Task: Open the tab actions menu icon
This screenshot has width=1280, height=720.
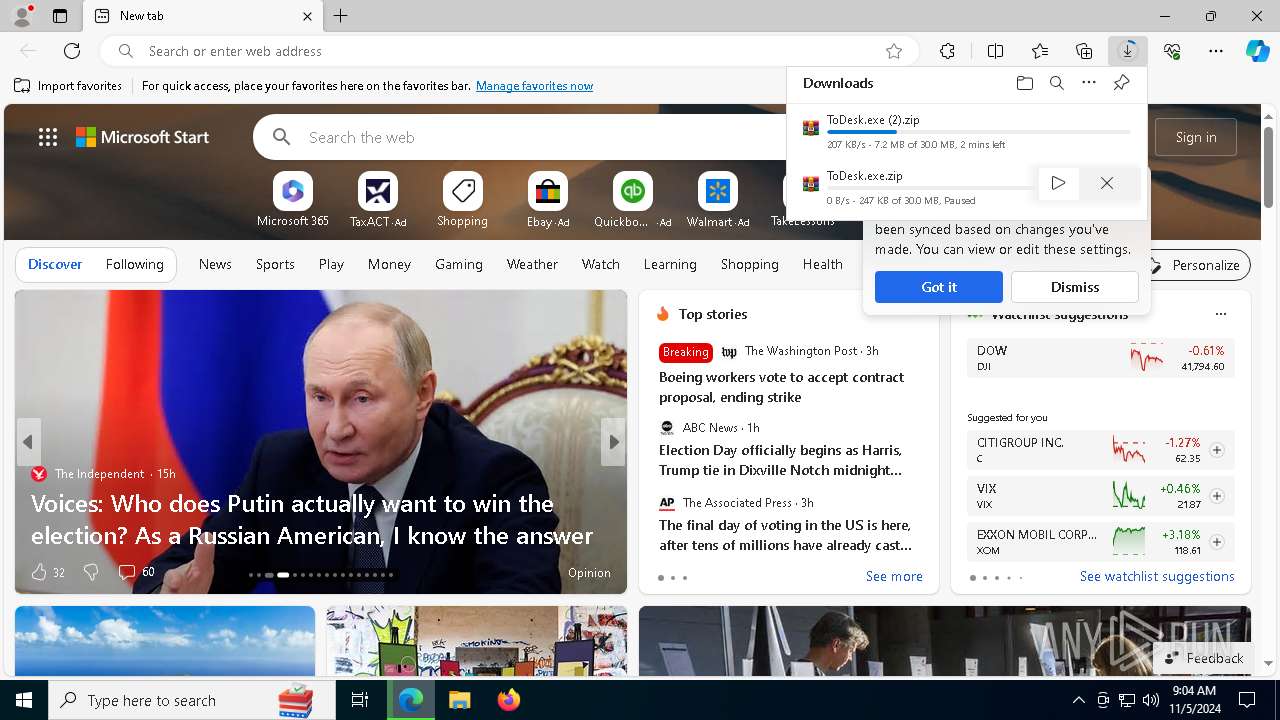Action: tap(60, 16)
